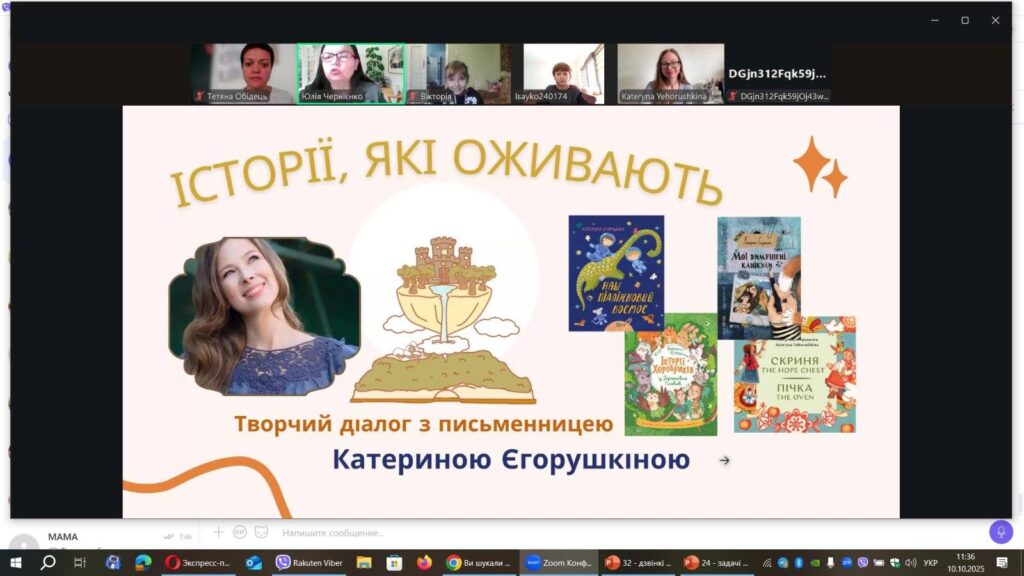Open the sticker picker in Viber

pyautogui.click(x=261, y=532)
